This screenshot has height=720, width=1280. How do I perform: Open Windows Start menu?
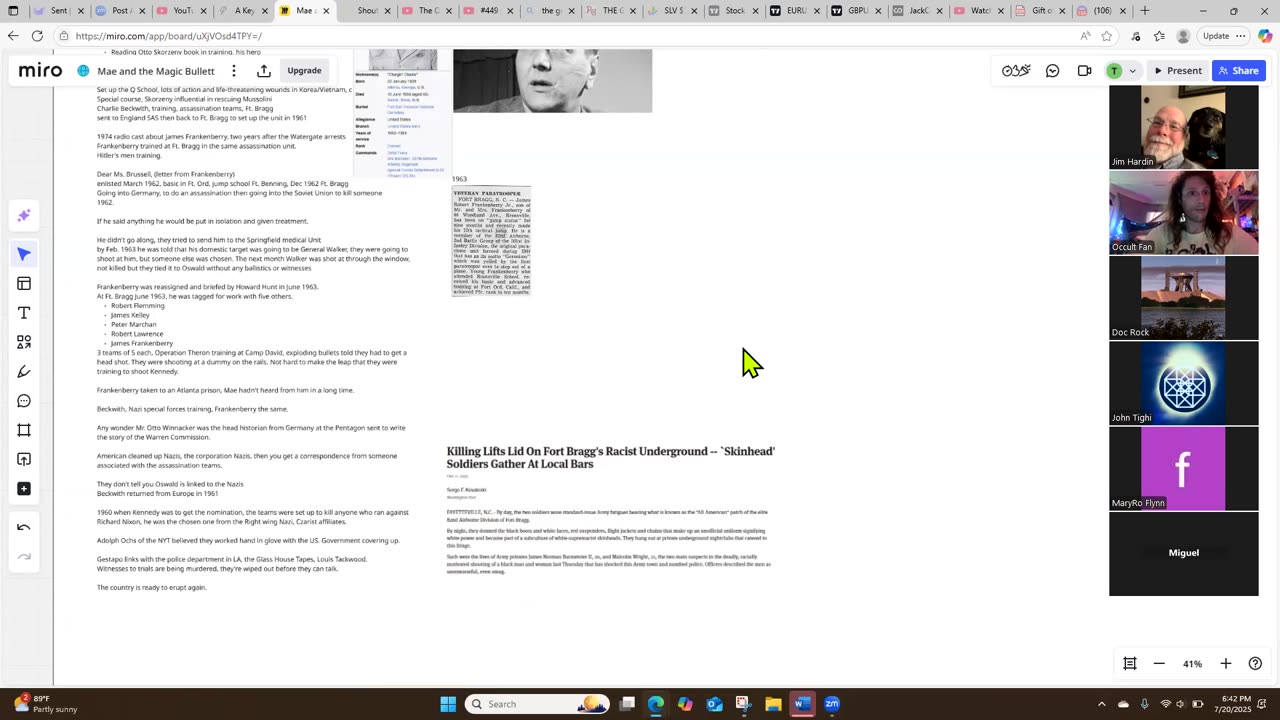[x=448, y=704]
